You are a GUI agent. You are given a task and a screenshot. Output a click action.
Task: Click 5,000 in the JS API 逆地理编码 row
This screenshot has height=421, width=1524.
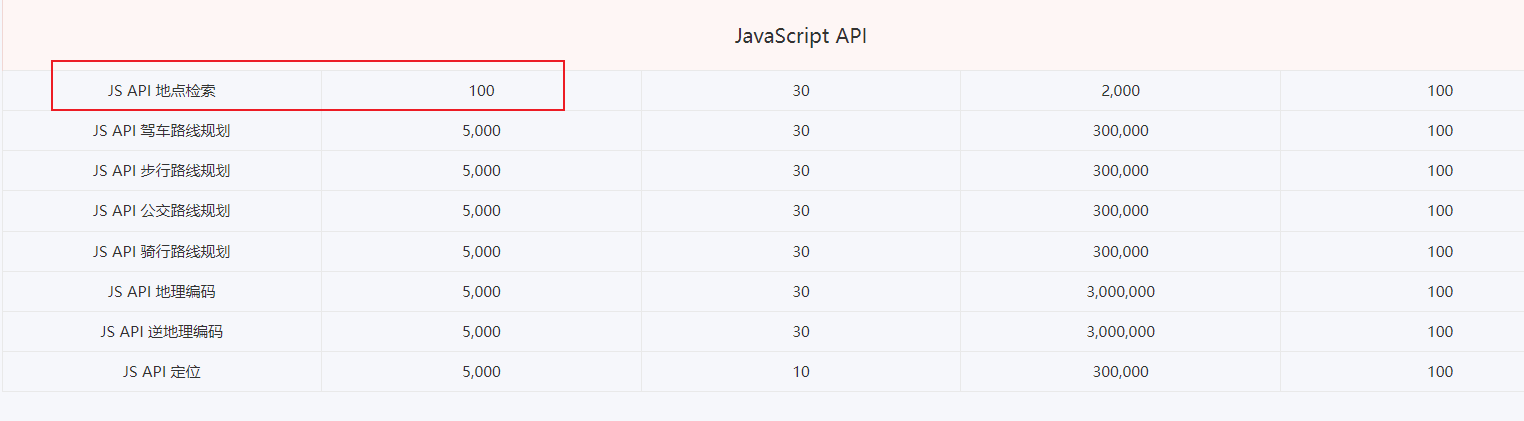pos(482,331)
